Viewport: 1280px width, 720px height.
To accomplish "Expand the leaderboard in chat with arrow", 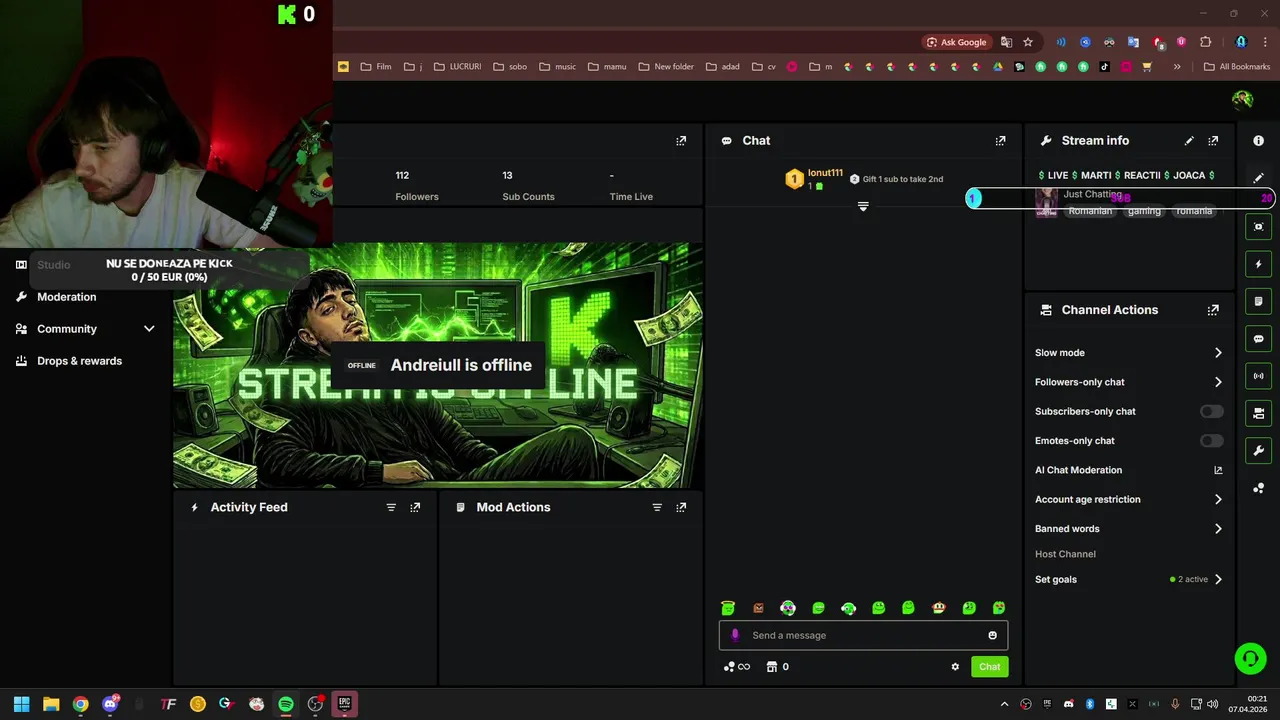I will [863, 207].
